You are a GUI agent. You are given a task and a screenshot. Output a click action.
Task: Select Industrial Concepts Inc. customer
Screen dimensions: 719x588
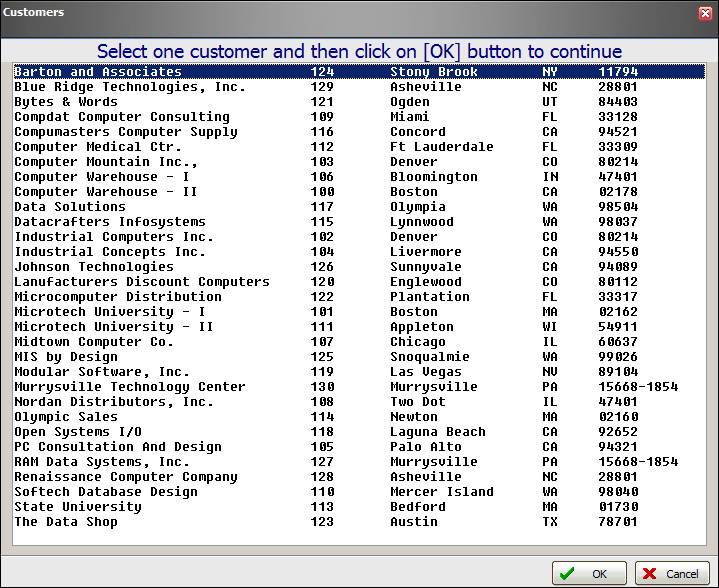pos(110,252)
